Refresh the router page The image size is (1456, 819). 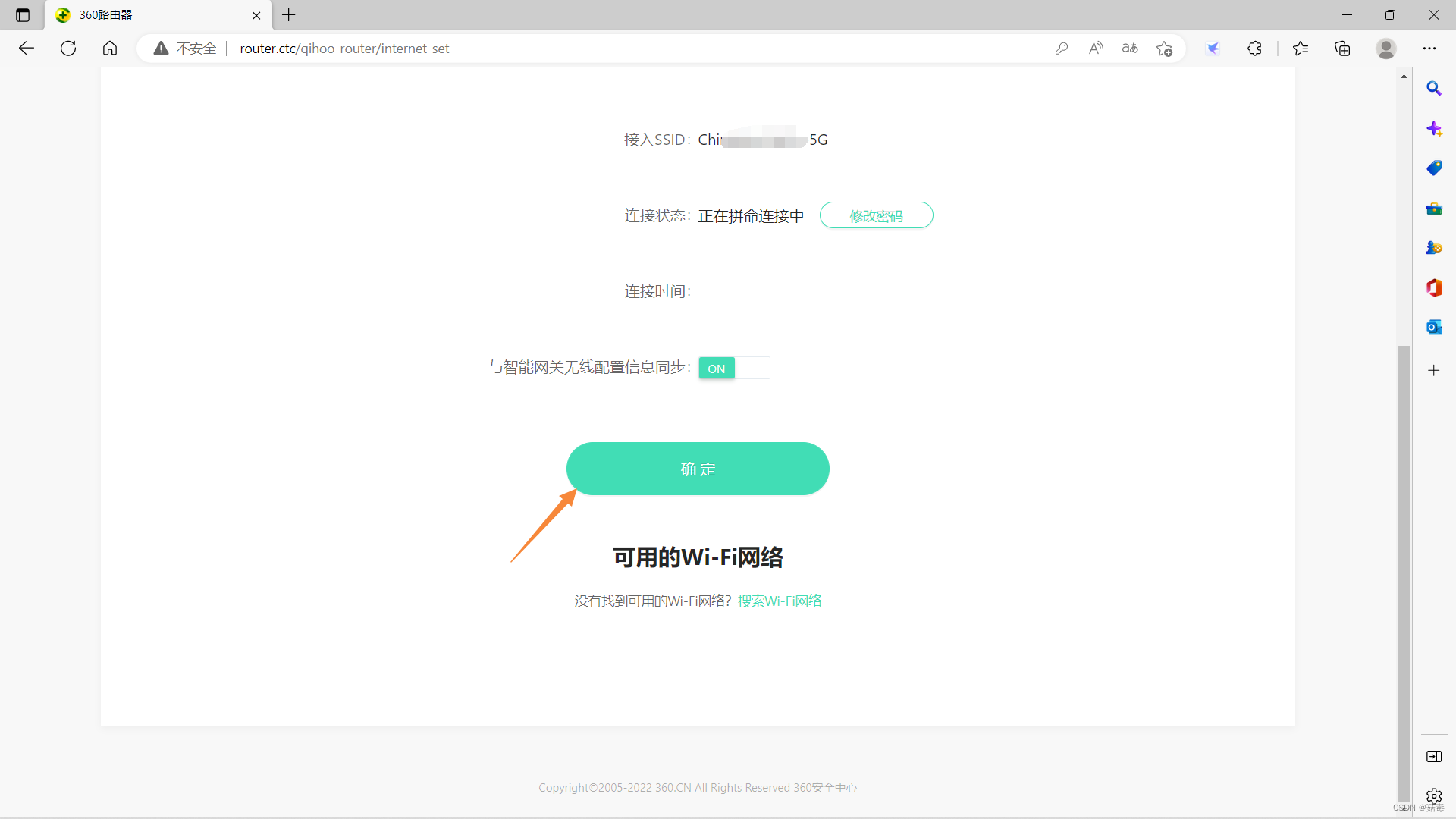68,49
